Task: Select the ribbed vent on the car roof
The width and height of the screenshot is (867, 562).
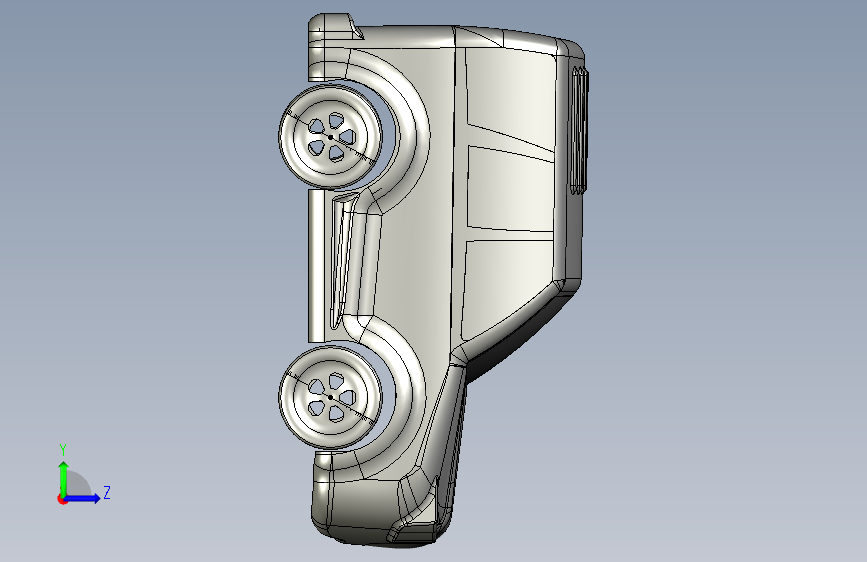Action: coord(579,131)
